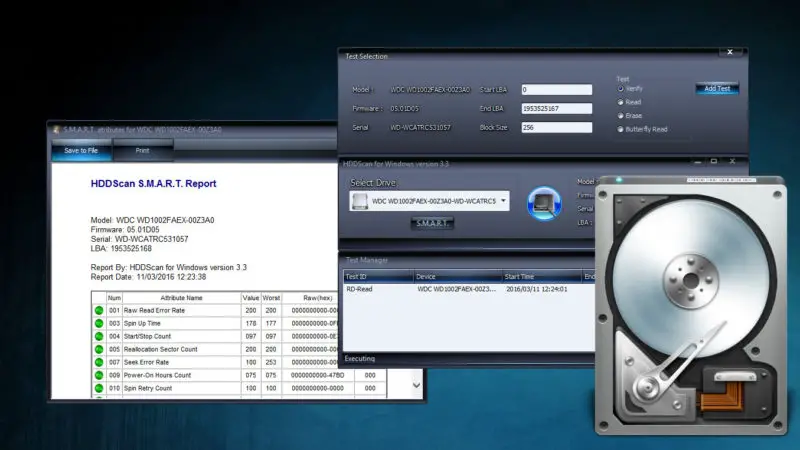800x450 pixels.
Task: Maximize the HDDScan for Windows window
Action: click(x=714, y=162)
